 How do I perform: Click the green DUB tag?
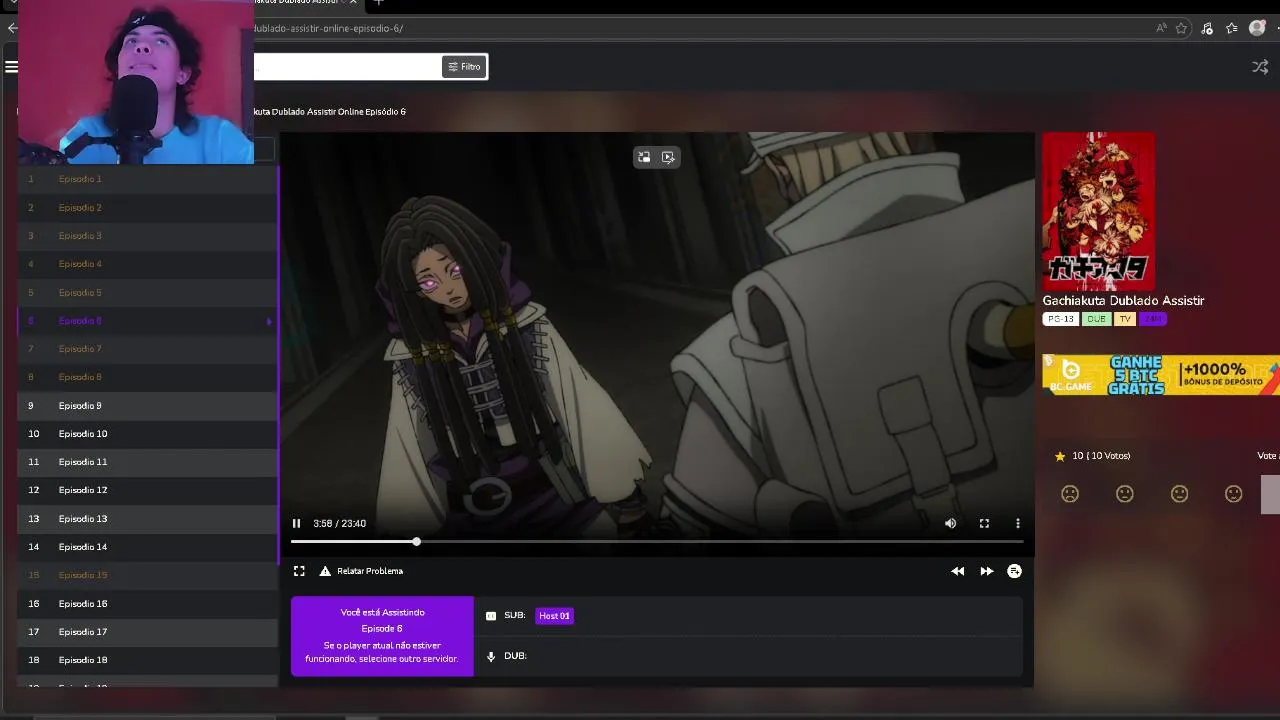tap(1096, 319)
